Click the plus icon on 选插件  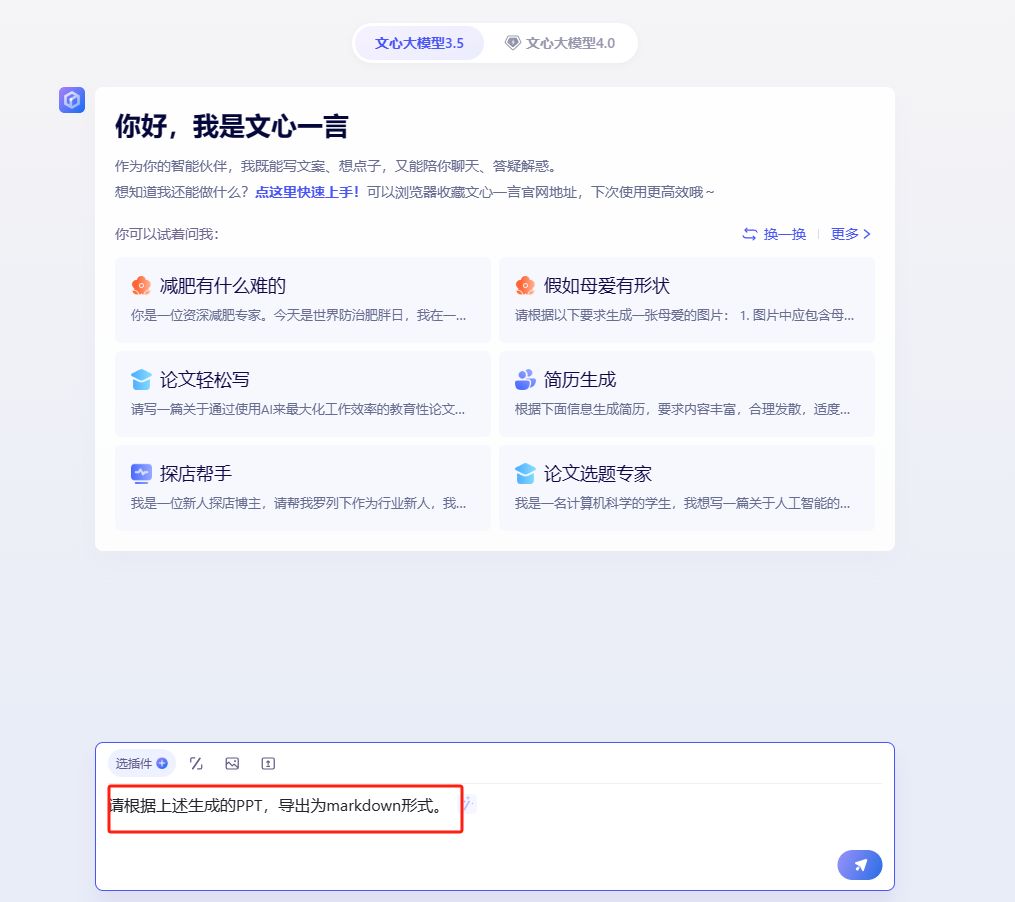point(162,763)
